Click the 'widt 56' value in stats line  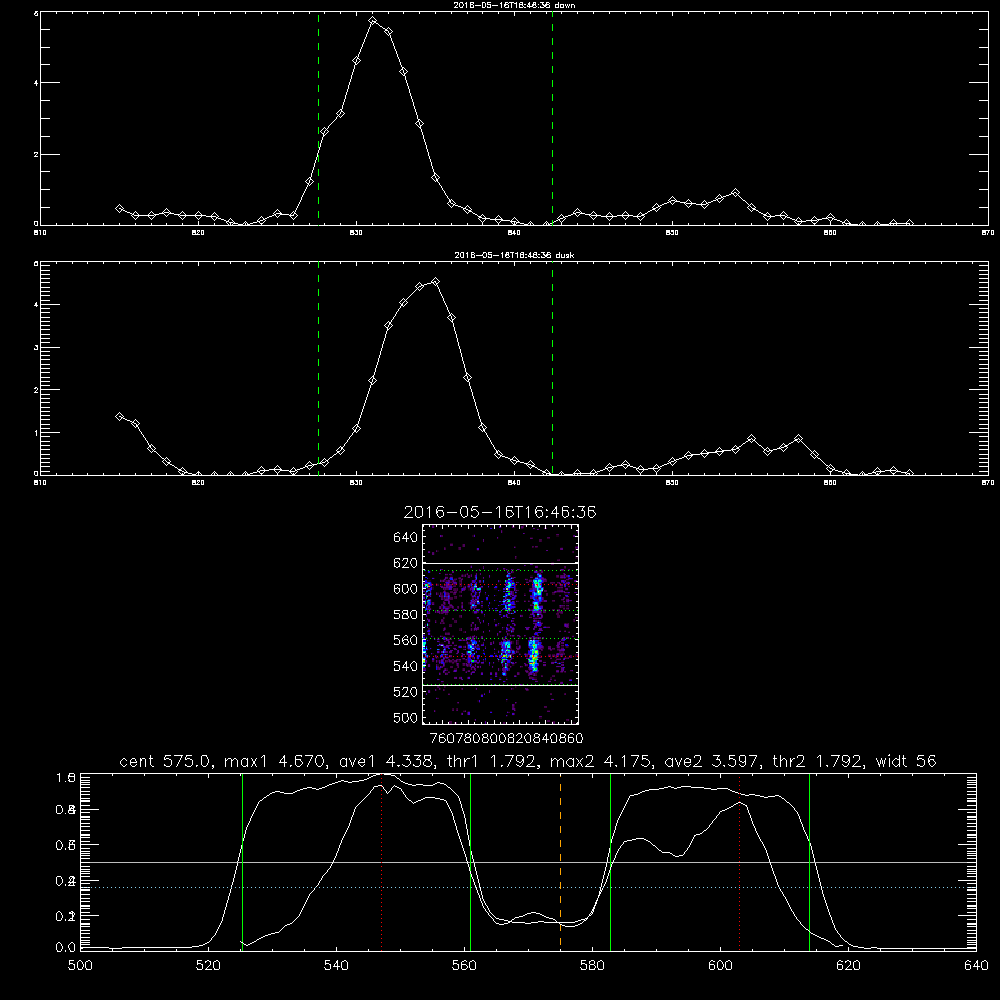(x=906, y=761)
